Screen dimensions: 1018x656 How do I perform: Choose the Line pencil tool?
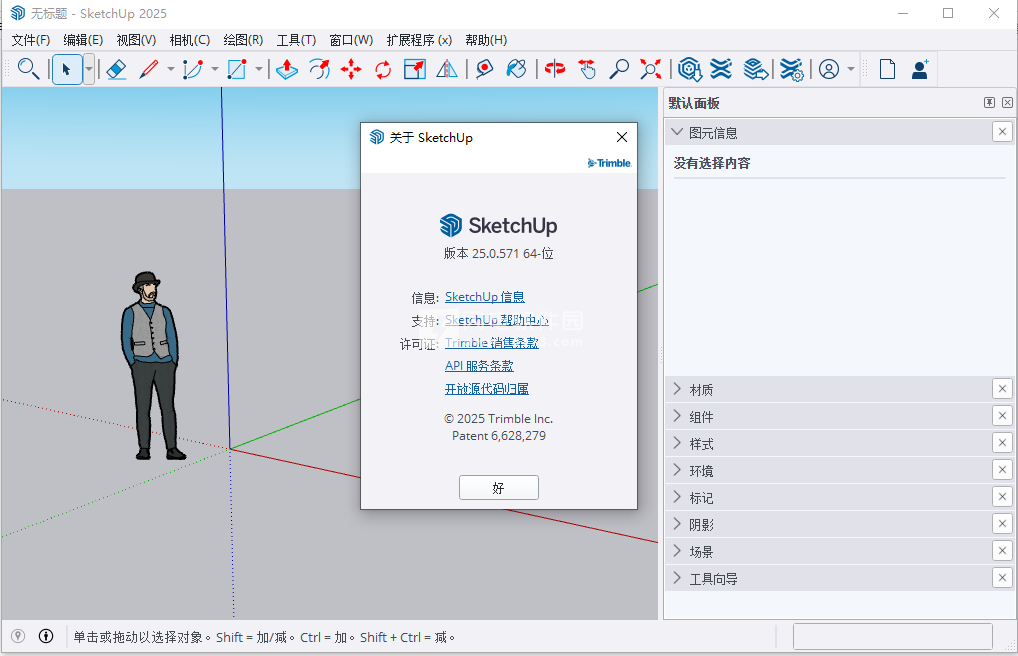[x=149, y=69]
